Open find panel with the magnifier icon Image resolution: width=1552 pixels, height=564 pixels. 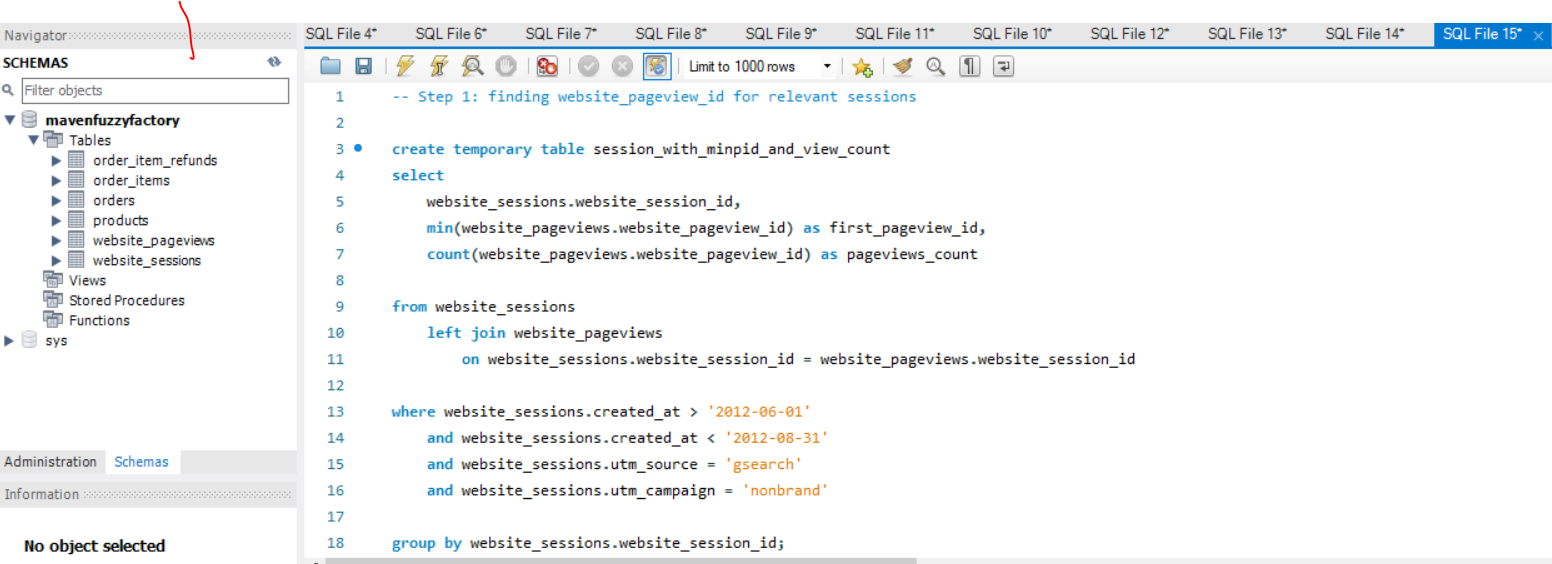(935, 67)
